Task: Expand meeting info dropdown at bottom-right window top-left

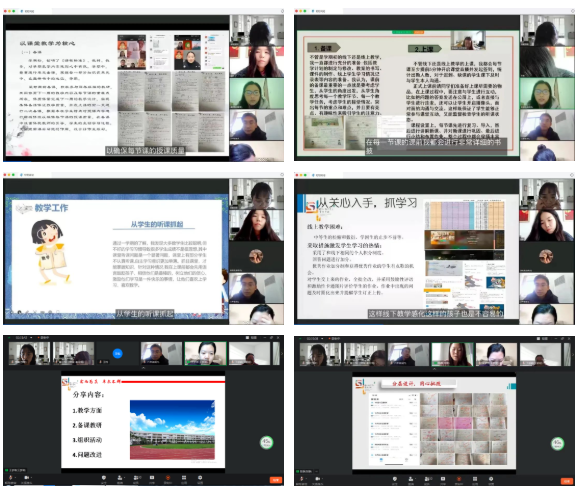Action: click(x=322, y=338)
